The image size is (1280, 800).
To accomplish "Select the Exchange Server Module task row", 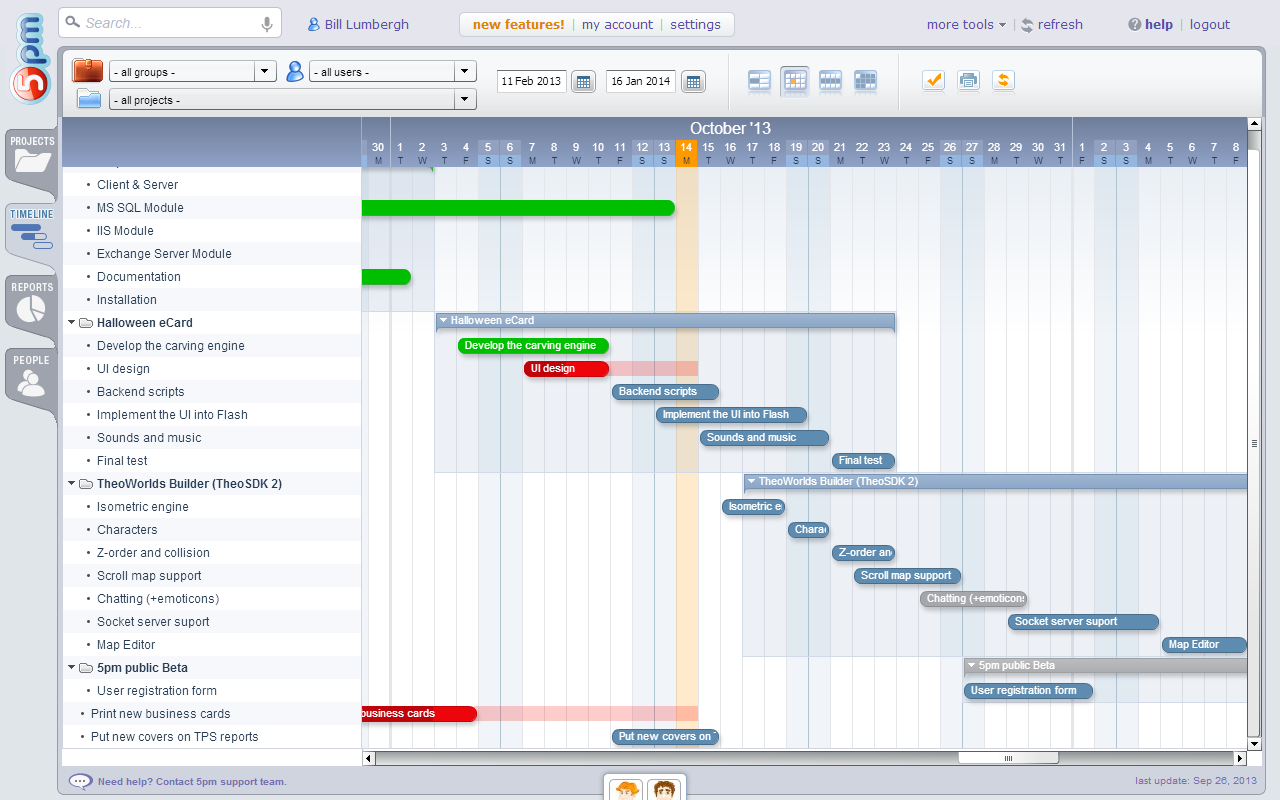I will (x=212, y=254).
